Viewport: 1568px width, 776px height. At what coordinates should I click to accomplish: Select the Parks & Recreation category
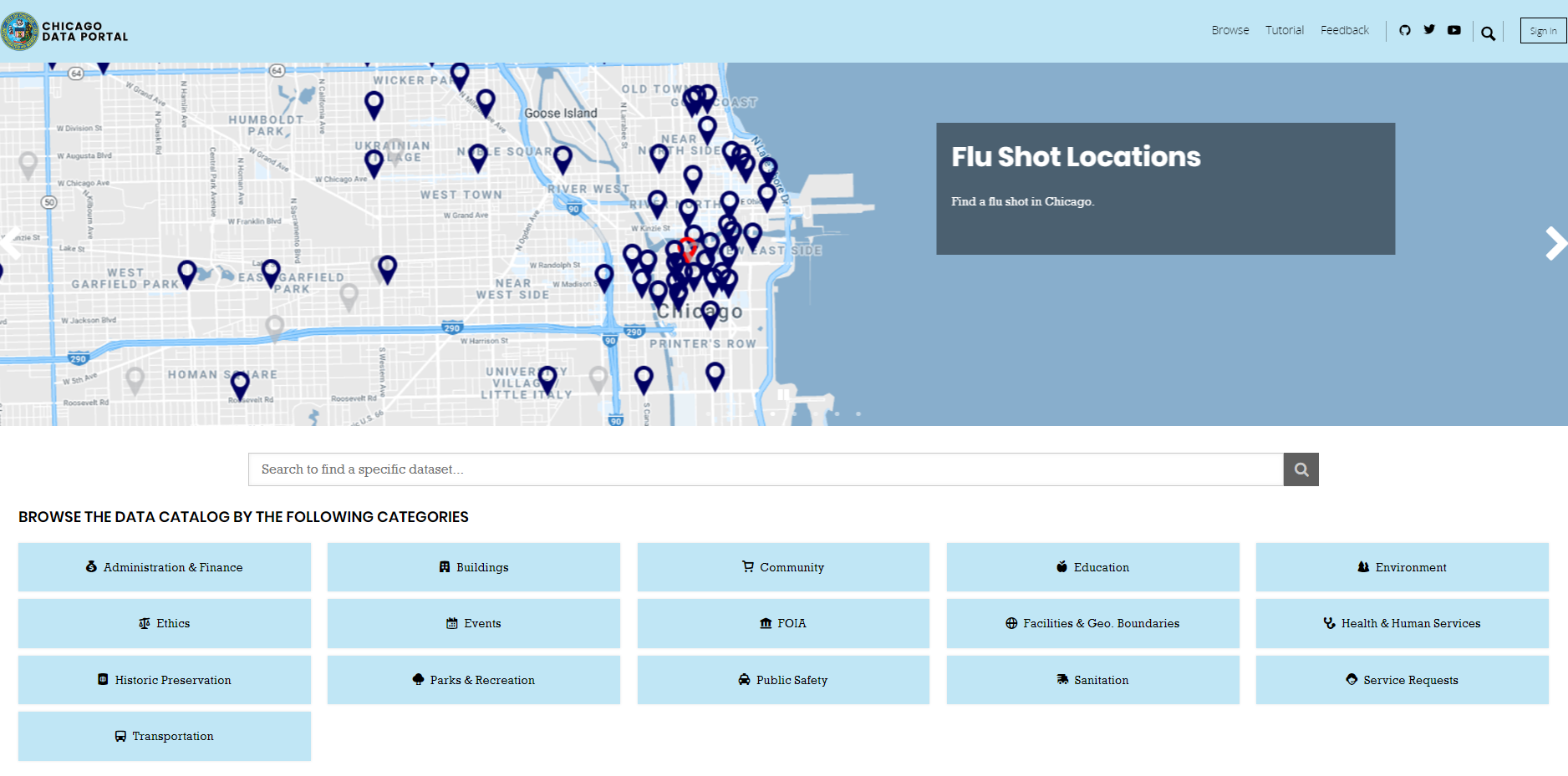click(474, 680)
